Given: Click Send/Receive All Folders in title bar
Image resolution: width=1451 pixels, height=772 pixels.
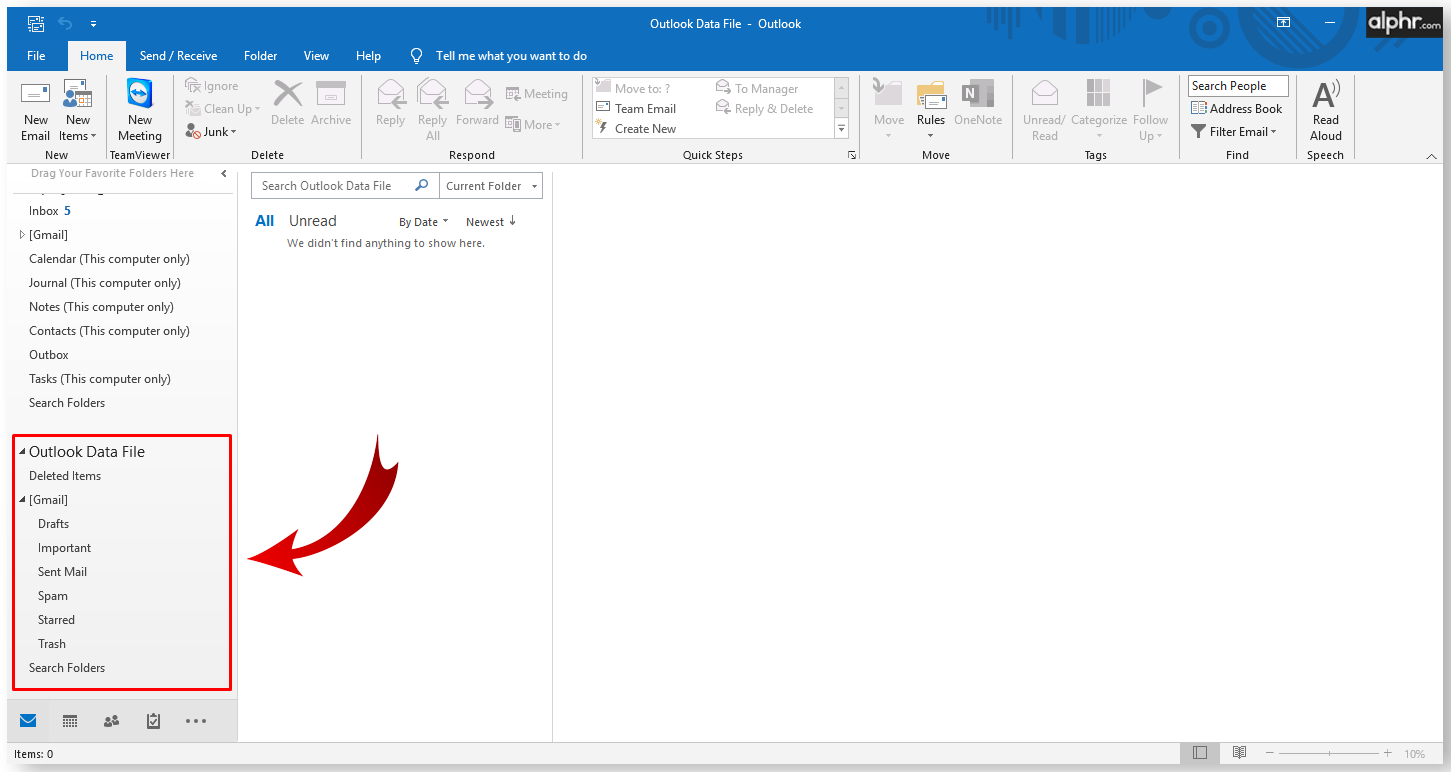Looking at the screenshot, I should pos(36,23).
